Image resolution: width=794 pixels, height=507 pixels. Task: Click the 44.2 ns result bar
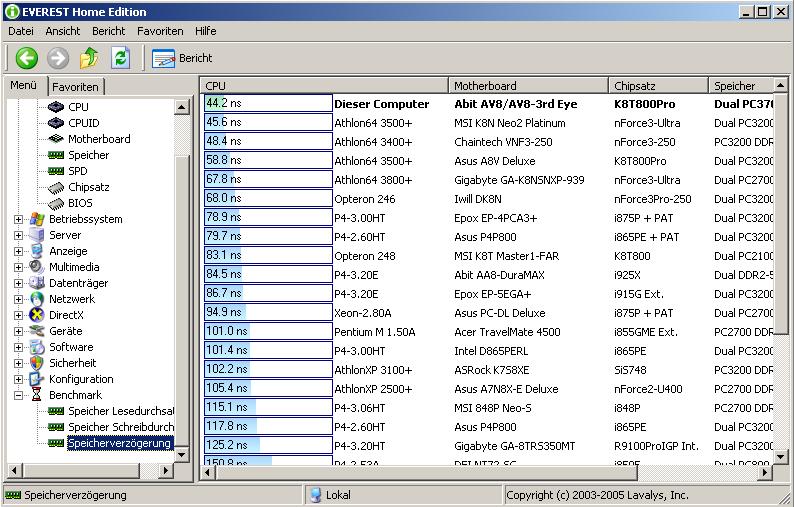tap(268, 103)
